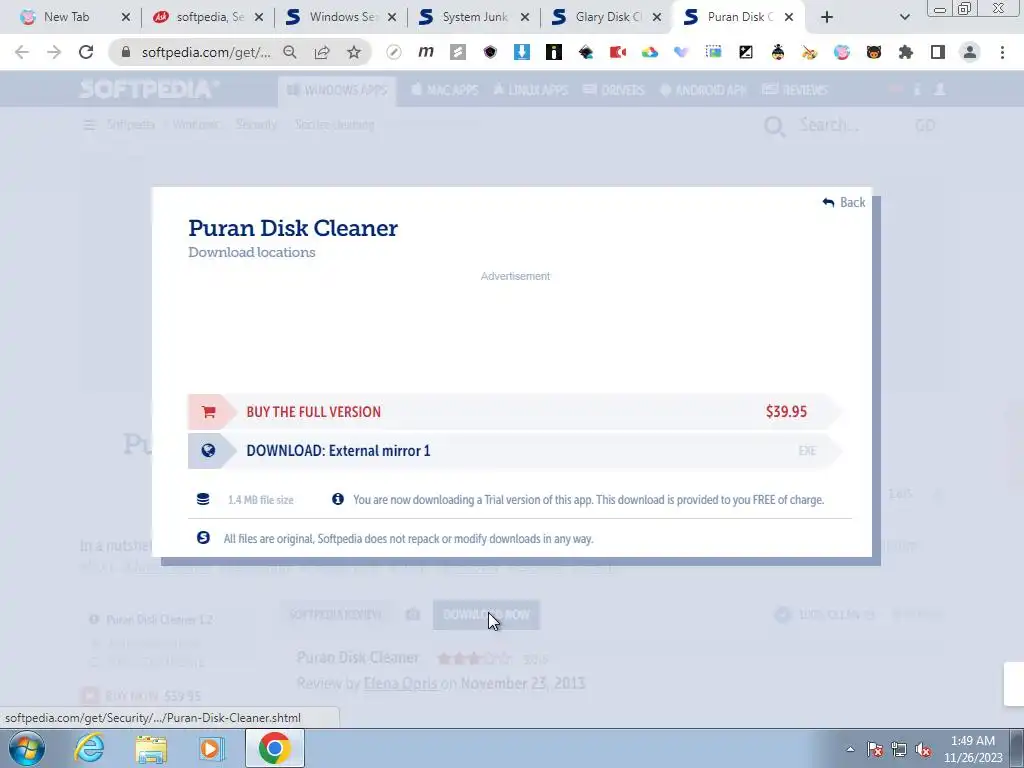Open LINUX APPS menu item
Screen dimensions: 1024x768
(x=530, y=90)
